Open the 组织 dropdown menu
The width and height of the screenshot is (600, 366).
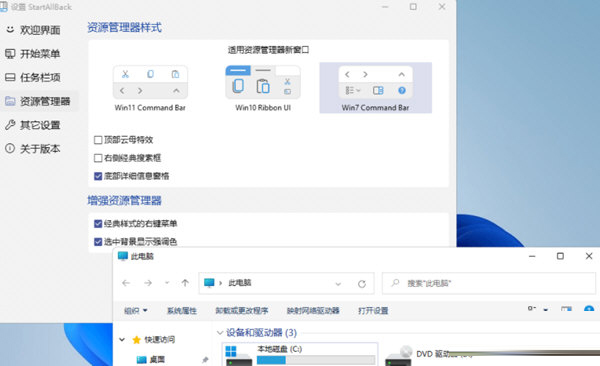(x=136, y=310)
